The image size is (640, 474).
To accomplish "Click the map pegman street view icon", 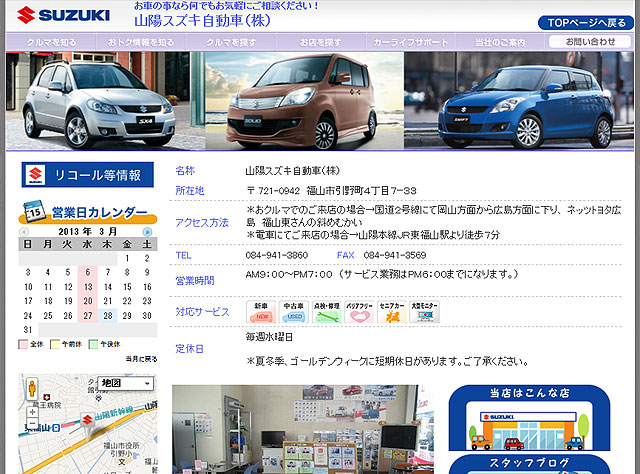I will pos(32,389).
